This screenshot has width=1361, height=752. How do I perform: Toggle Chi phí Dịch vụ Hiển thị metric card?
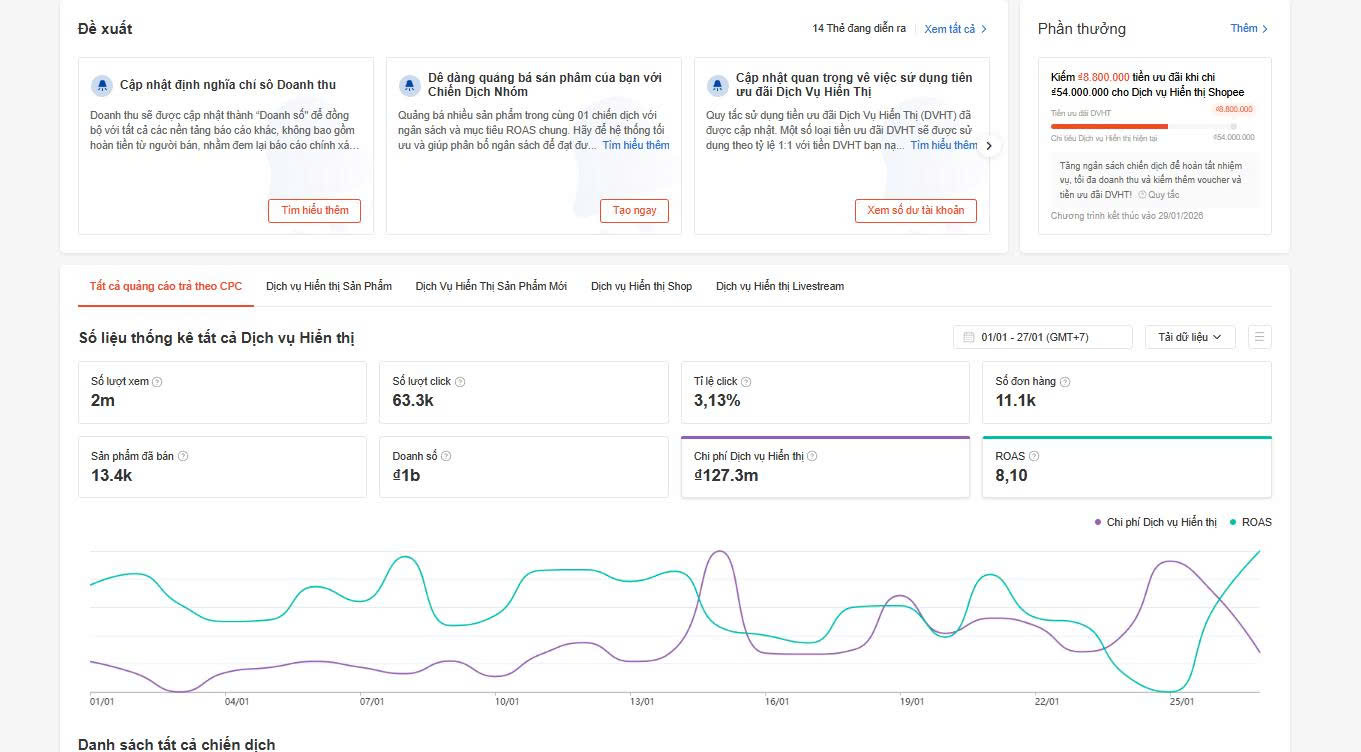[x=825, y=467]
